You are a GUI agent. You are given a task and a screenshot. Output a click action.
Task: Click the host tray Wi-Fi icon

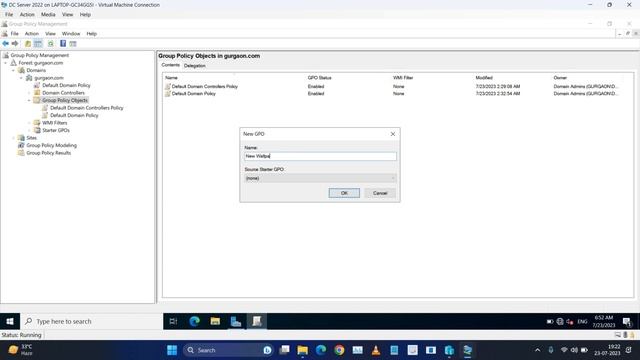564,350
